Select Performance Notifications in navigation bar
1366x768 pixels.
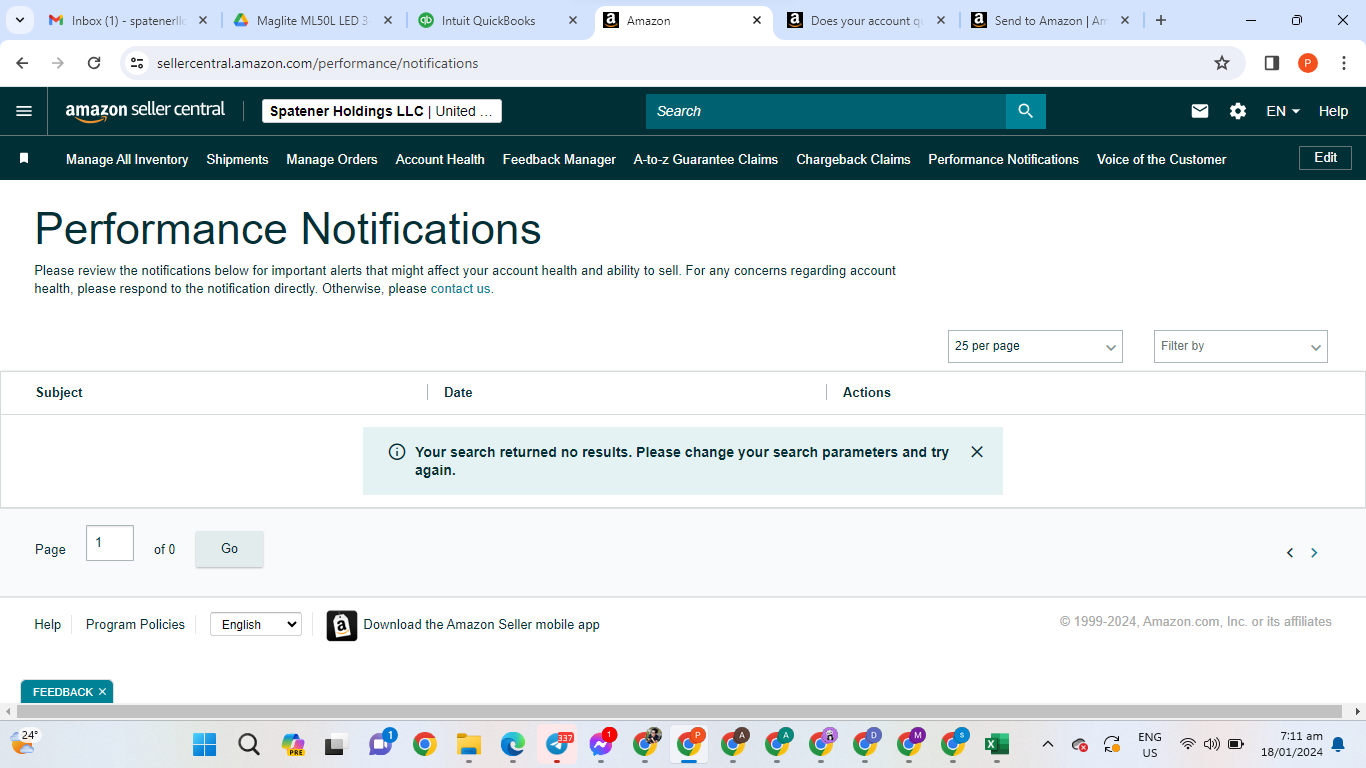pyautogui.click(x=1003, y=159)
